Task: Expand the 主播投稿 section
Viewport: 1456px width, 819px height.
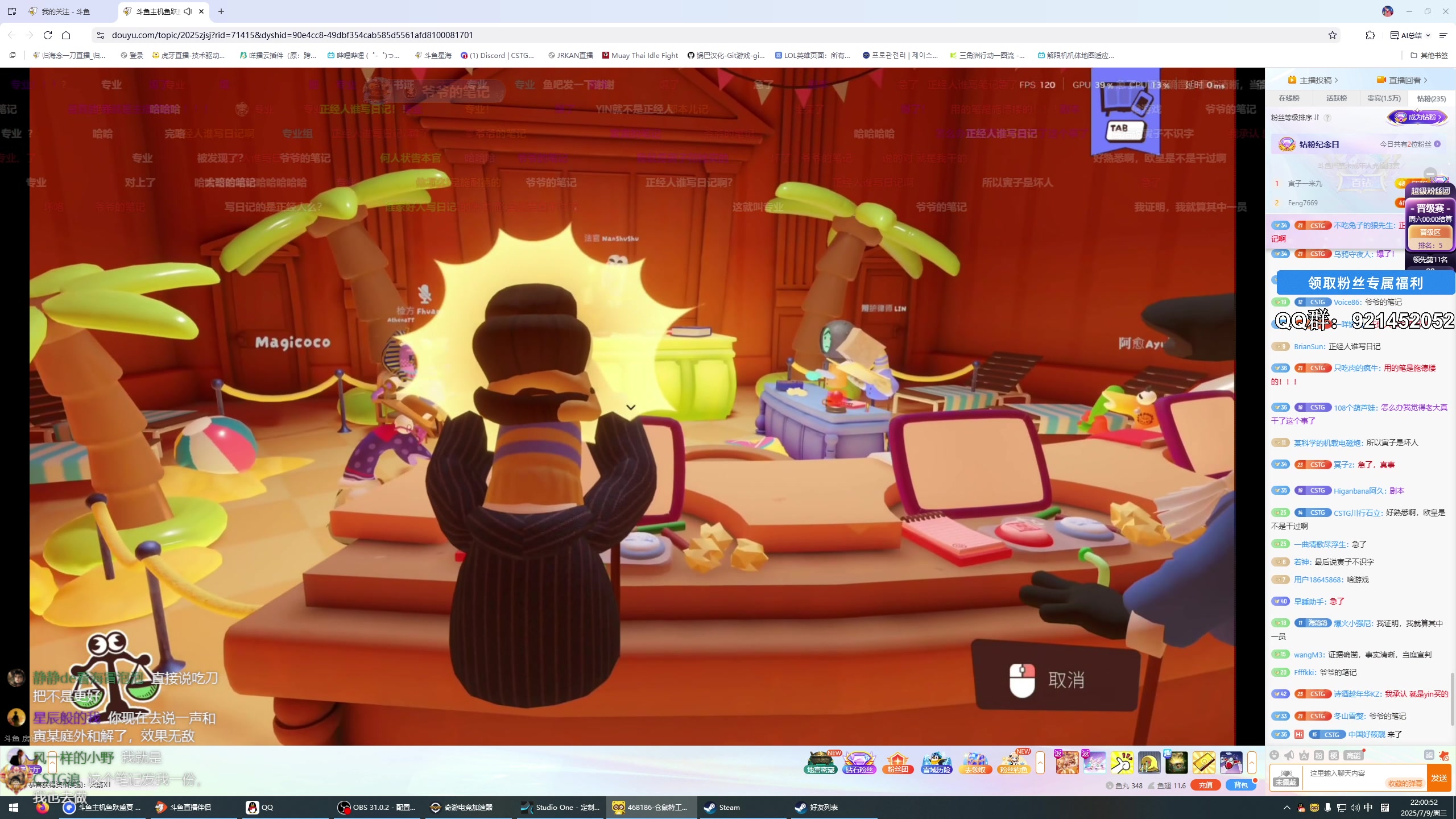Action: pyautogui.click(x=1313, y=80)
